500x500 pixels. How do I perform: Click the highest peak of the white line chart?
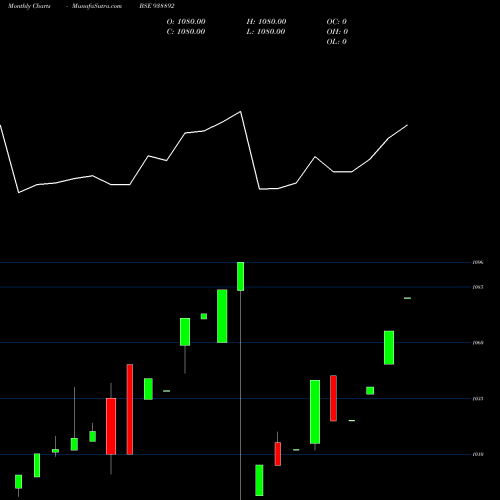241,112
